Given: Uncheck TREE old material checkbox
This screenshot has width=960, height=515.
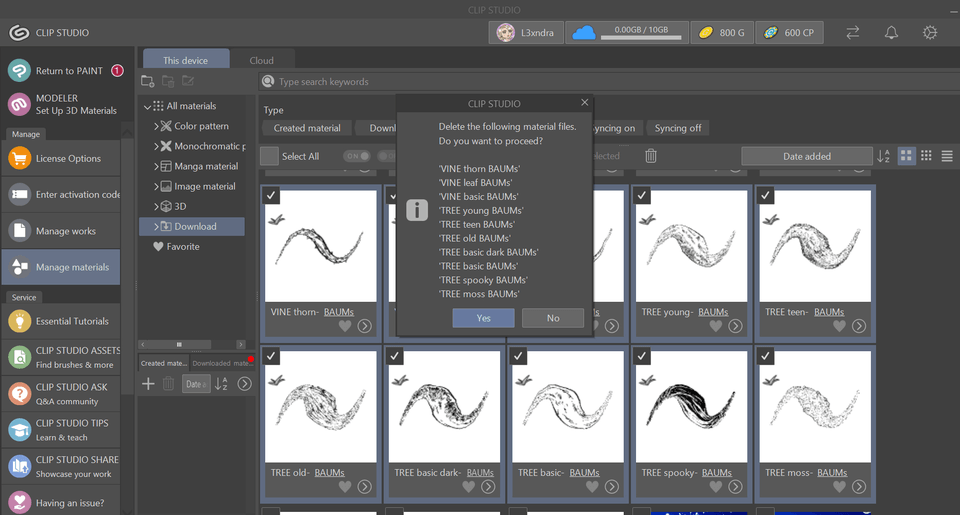Looking at the screenshot, I should click(271, 356).
